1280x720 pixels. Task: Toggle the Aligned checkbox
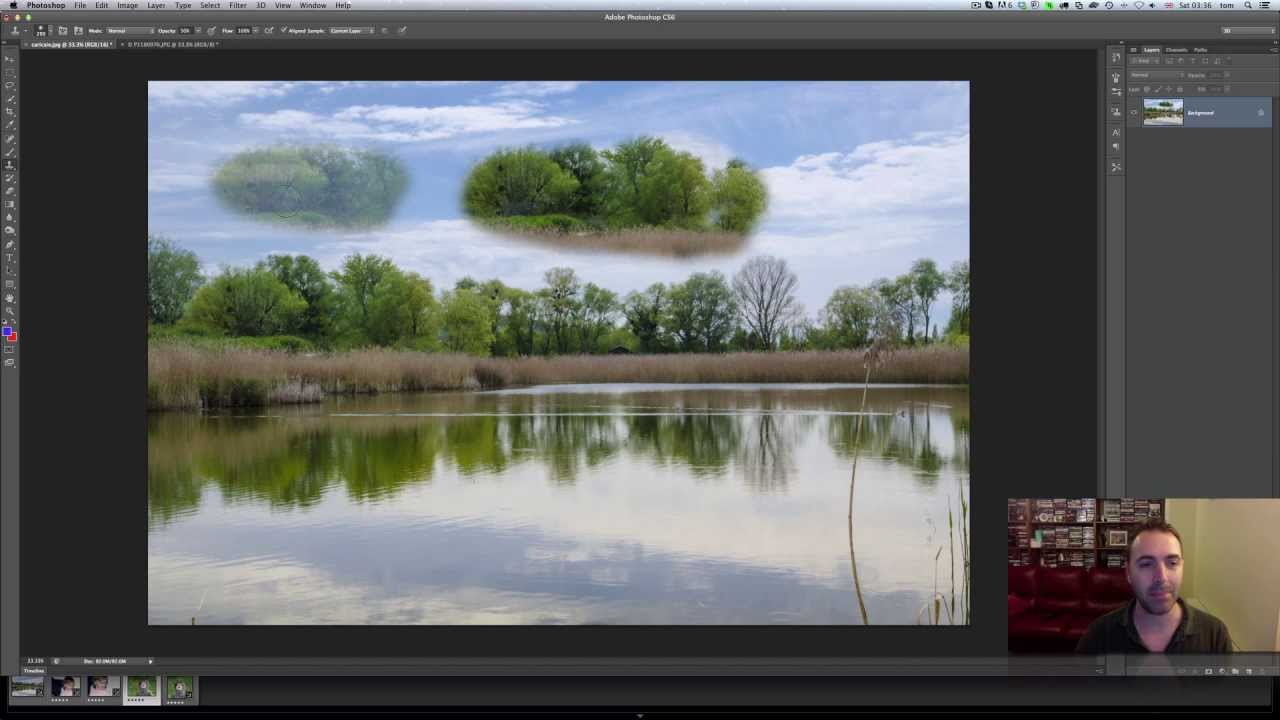tap(284, 30)
